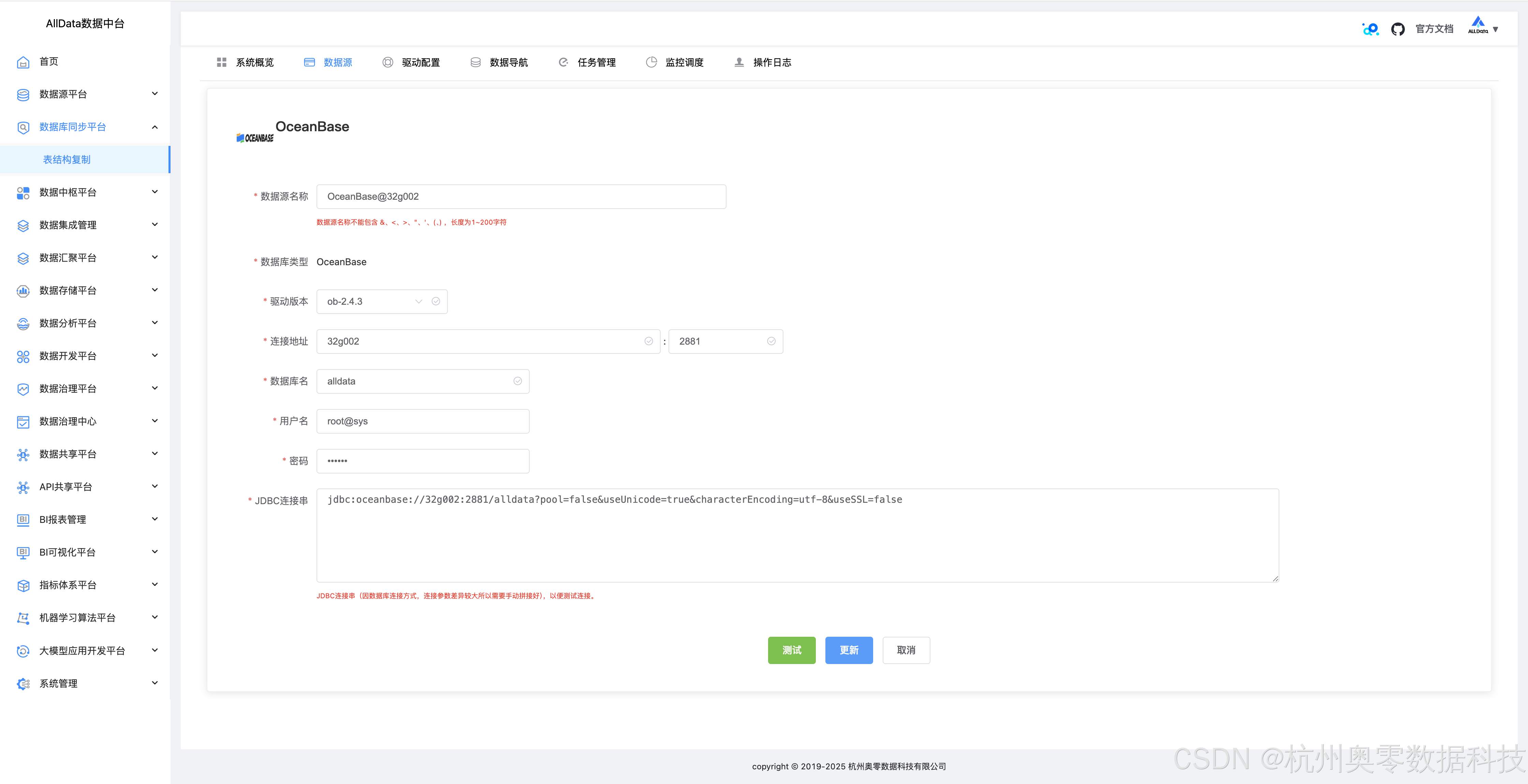Screen dimensions: 1528x784
Task: Click the AllData user avatar logo
Action: [x=1478, y=26]
